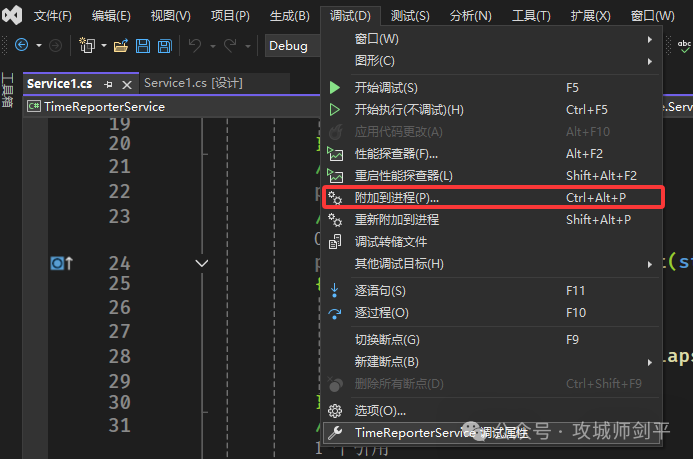Open the 测试(S) menu
Image resolution: width=693 pixels, height=459 pixels.
(410, 16)
